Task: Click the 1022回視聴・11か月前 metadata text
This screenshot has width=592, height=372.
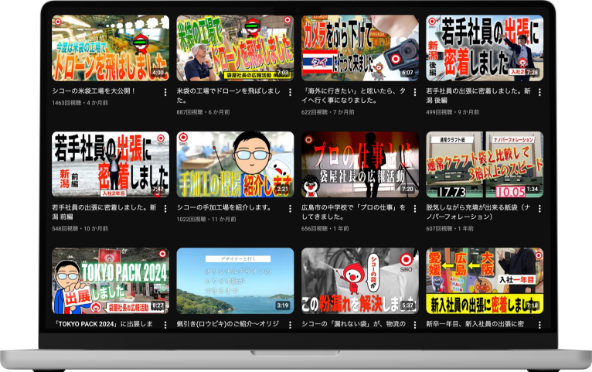Action: (207, 219)
